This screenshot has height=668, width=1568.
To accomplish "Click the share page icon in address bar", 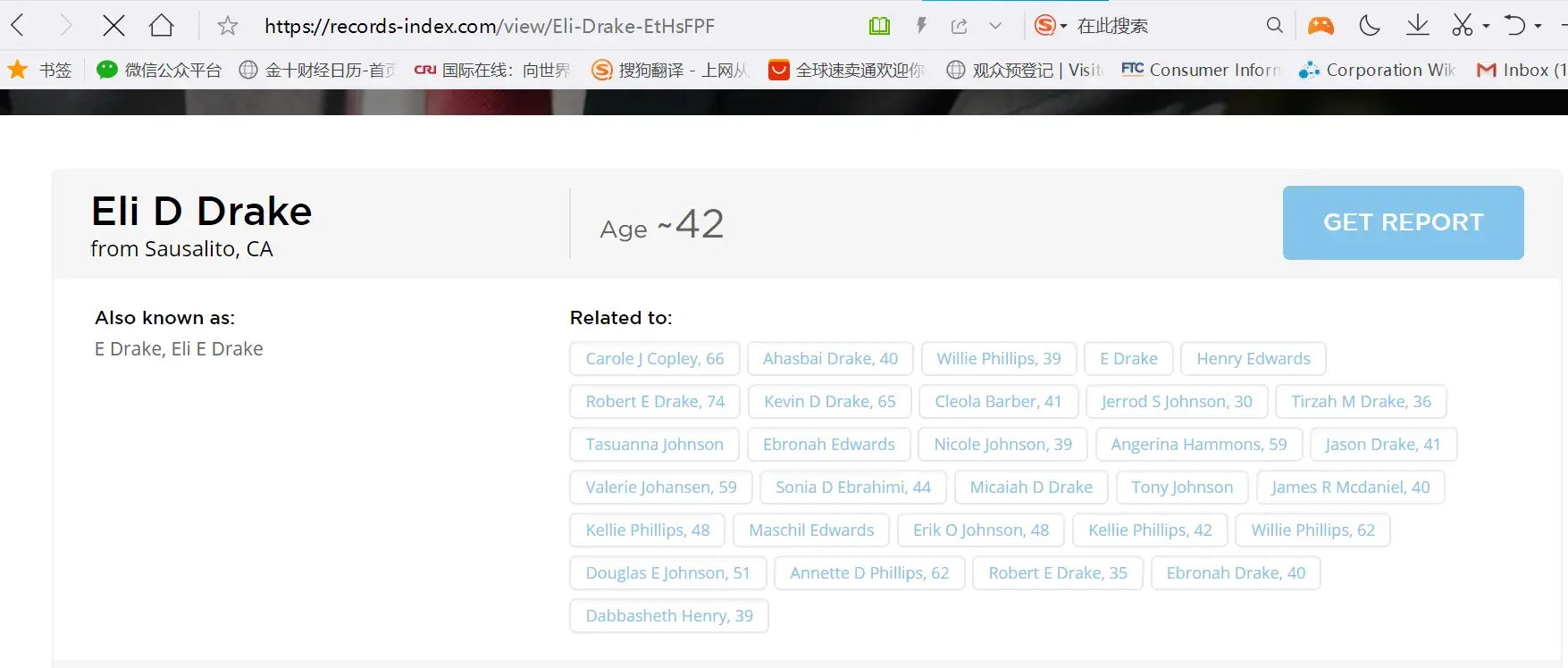I will (x=960, y=26).
